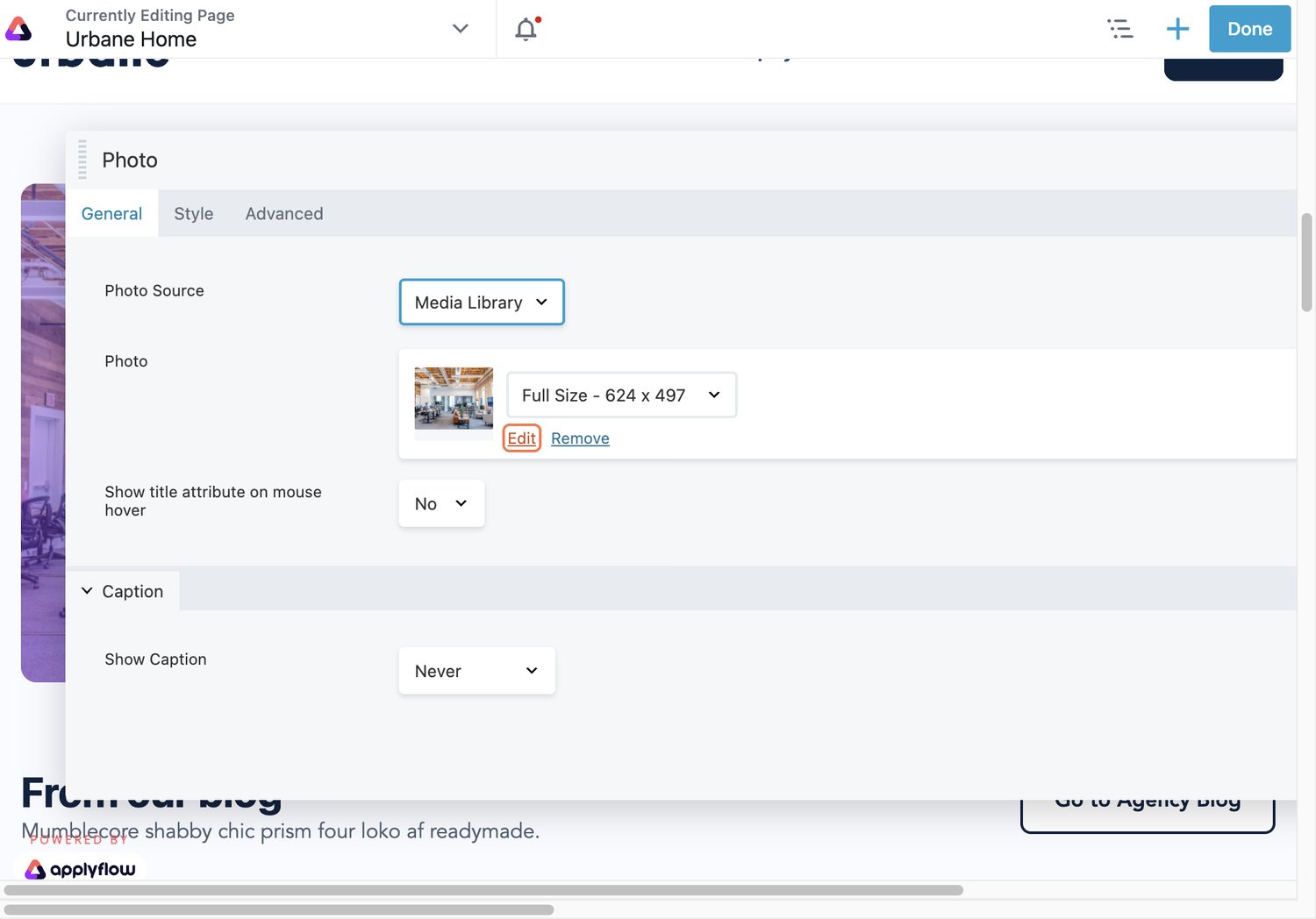
Task: Click the Applyflow logo icon in the top bar
Action: [18, 29]
